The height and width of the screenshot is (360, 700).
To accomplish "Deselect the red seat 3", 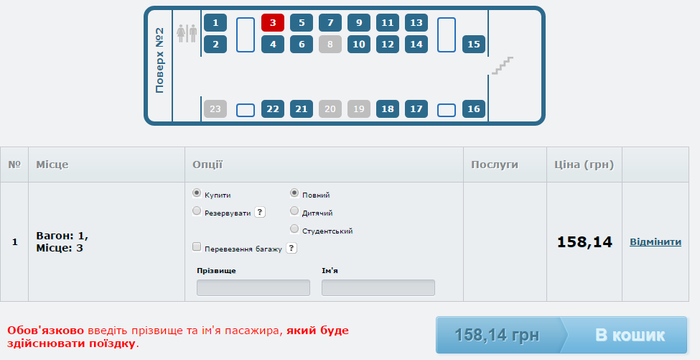I will [x=273, y=23].
